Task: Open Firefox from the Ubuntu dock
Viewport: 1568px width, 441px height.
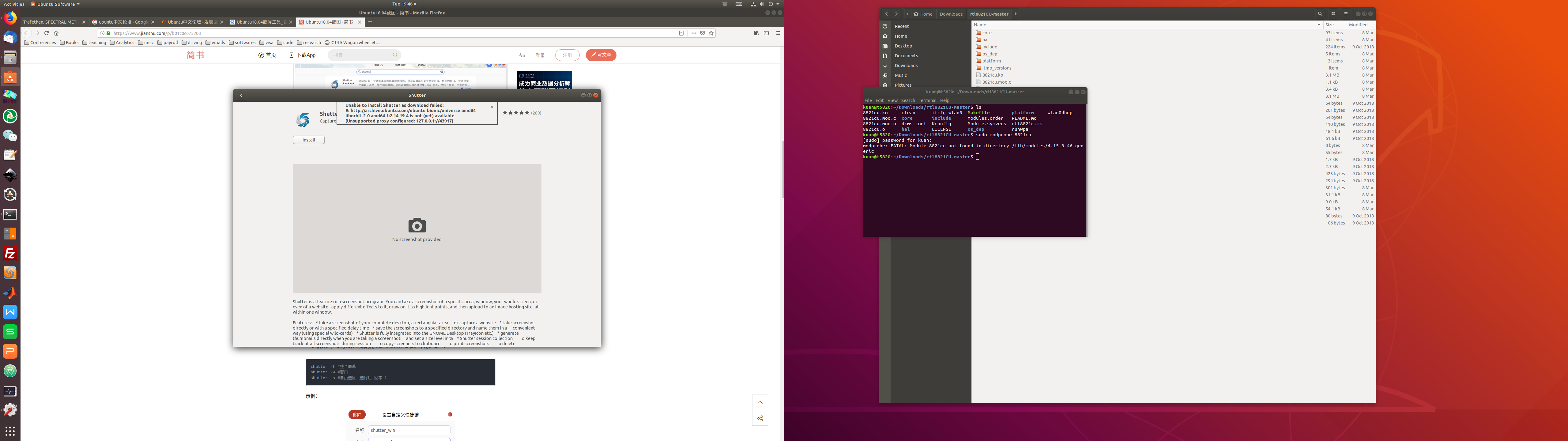Action: tap(10, 18)
